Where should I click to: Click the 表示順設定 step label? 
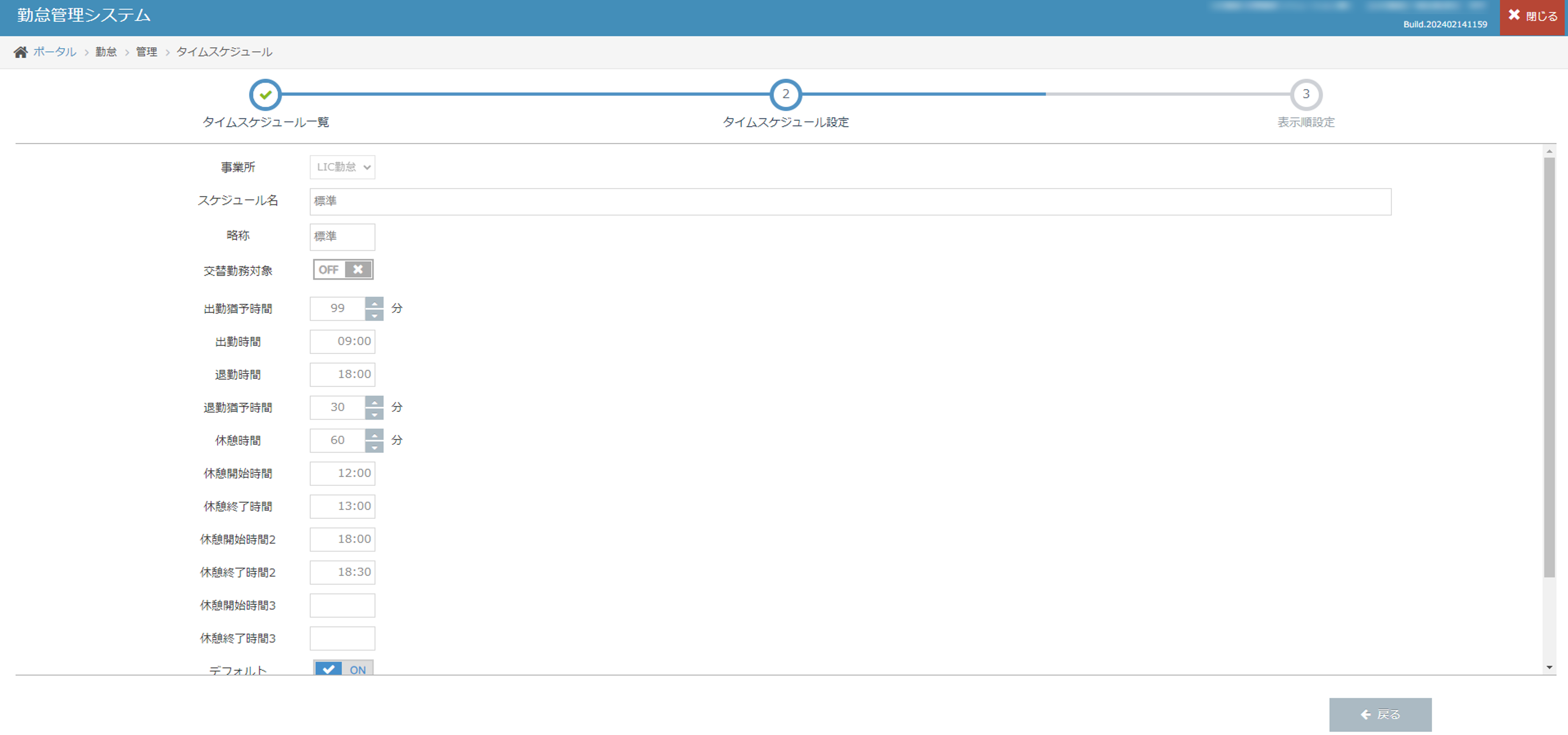[1306, 122]
